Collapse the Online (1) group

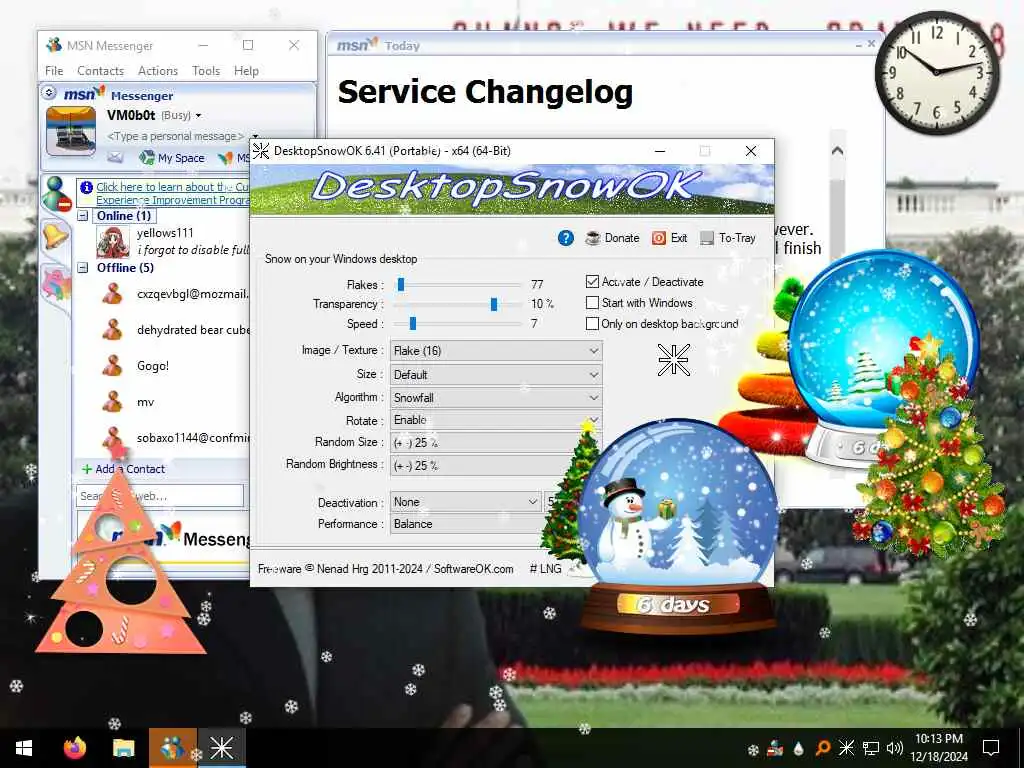tap(83, 216)
